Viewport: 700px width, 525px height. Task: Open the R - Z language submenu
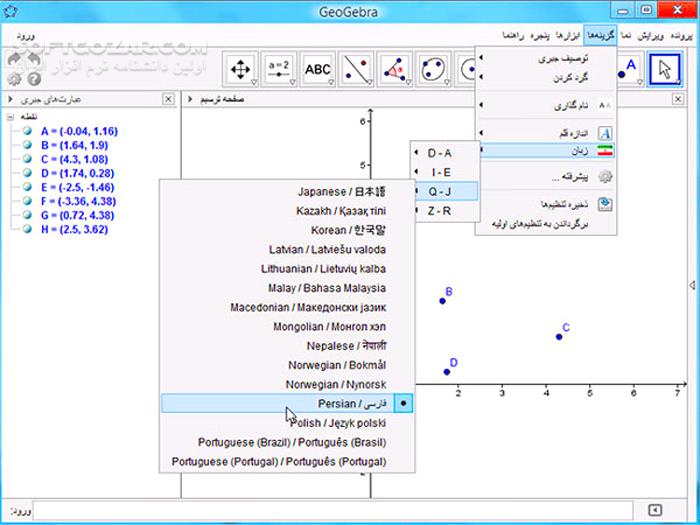pos(445,211)
